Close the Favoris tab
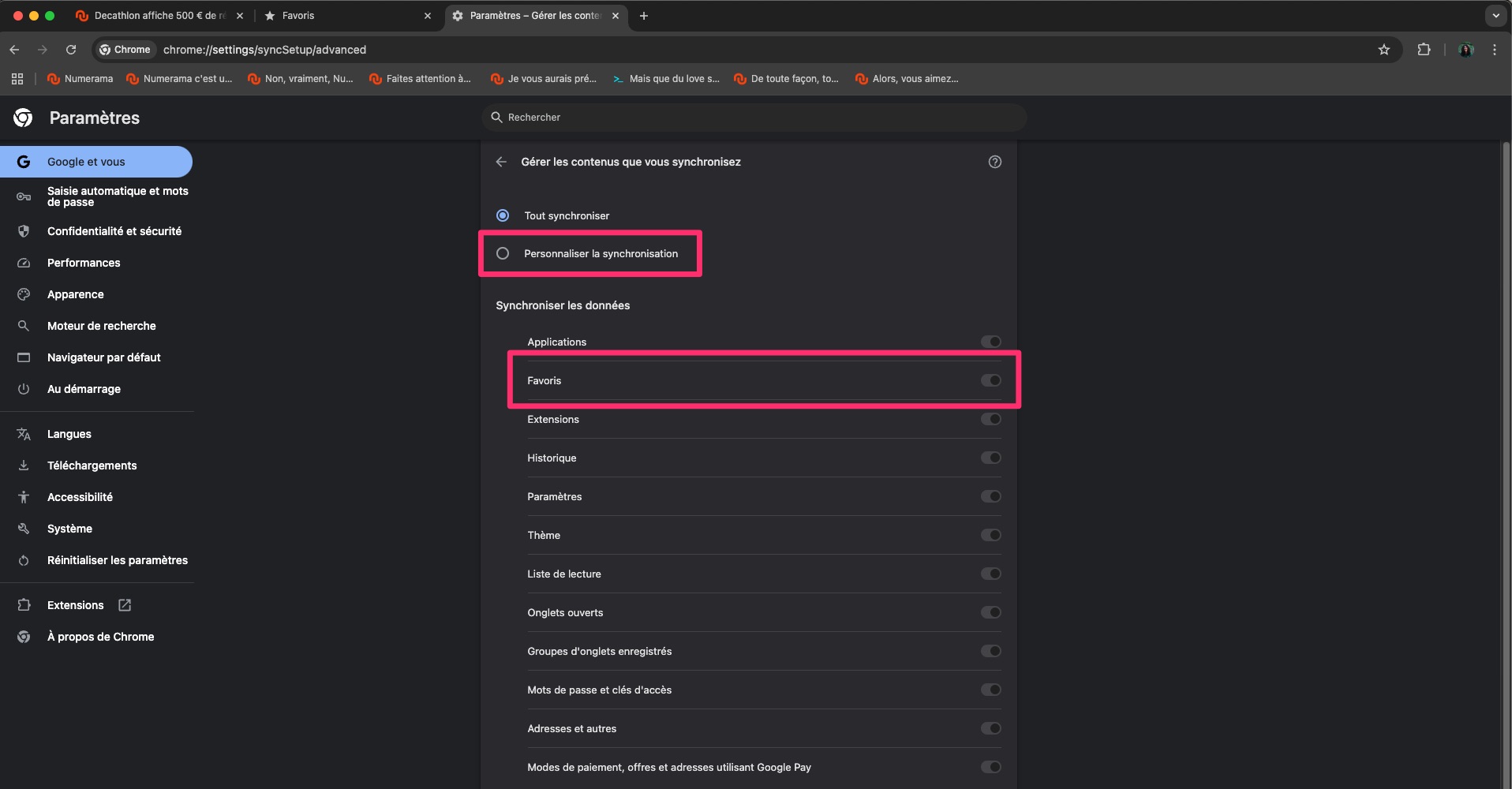The image size is (1512, 789). coord(428,16)
